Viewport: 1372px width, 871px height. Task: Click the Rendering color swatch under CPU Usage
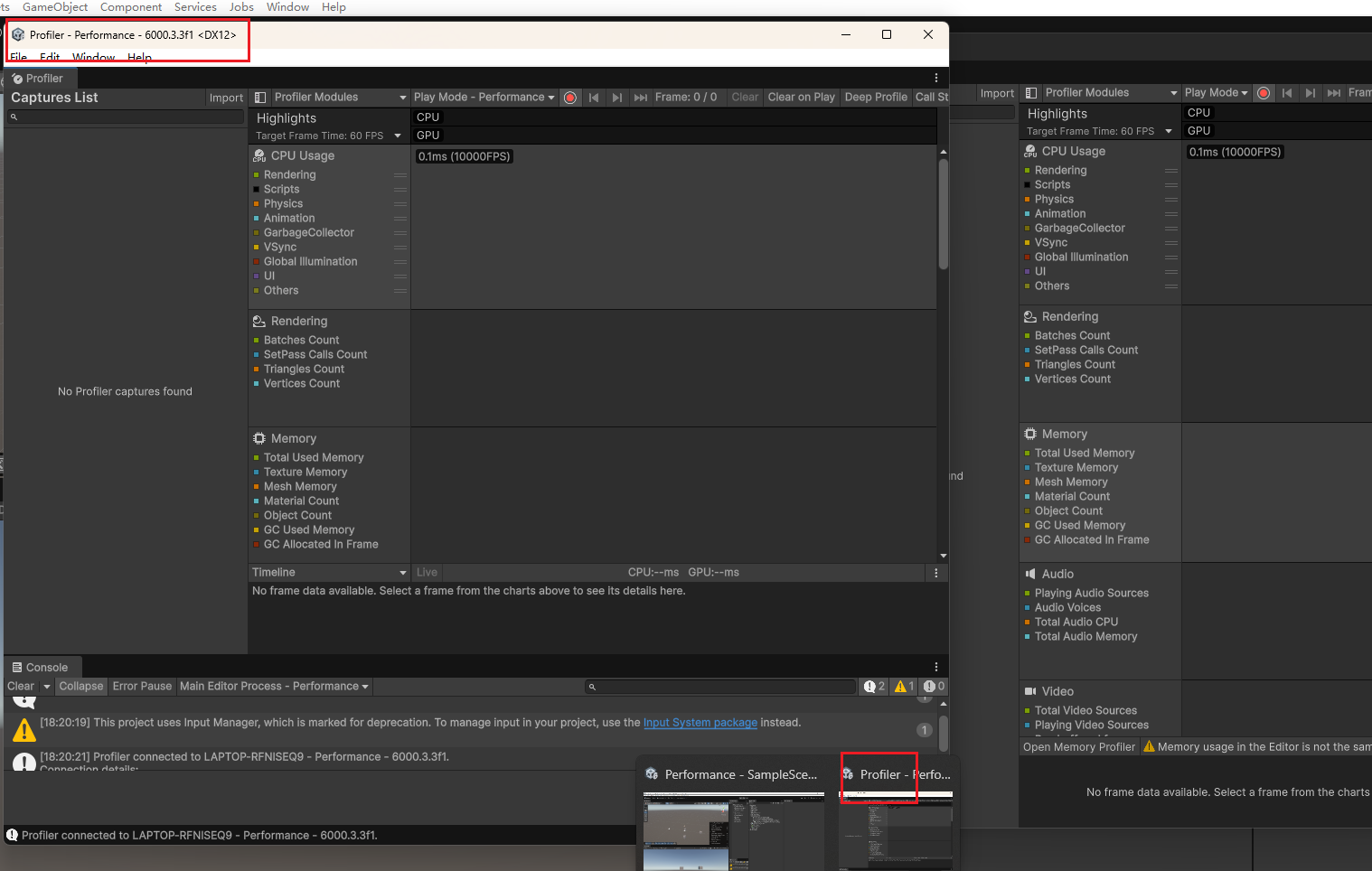(257, 175)
